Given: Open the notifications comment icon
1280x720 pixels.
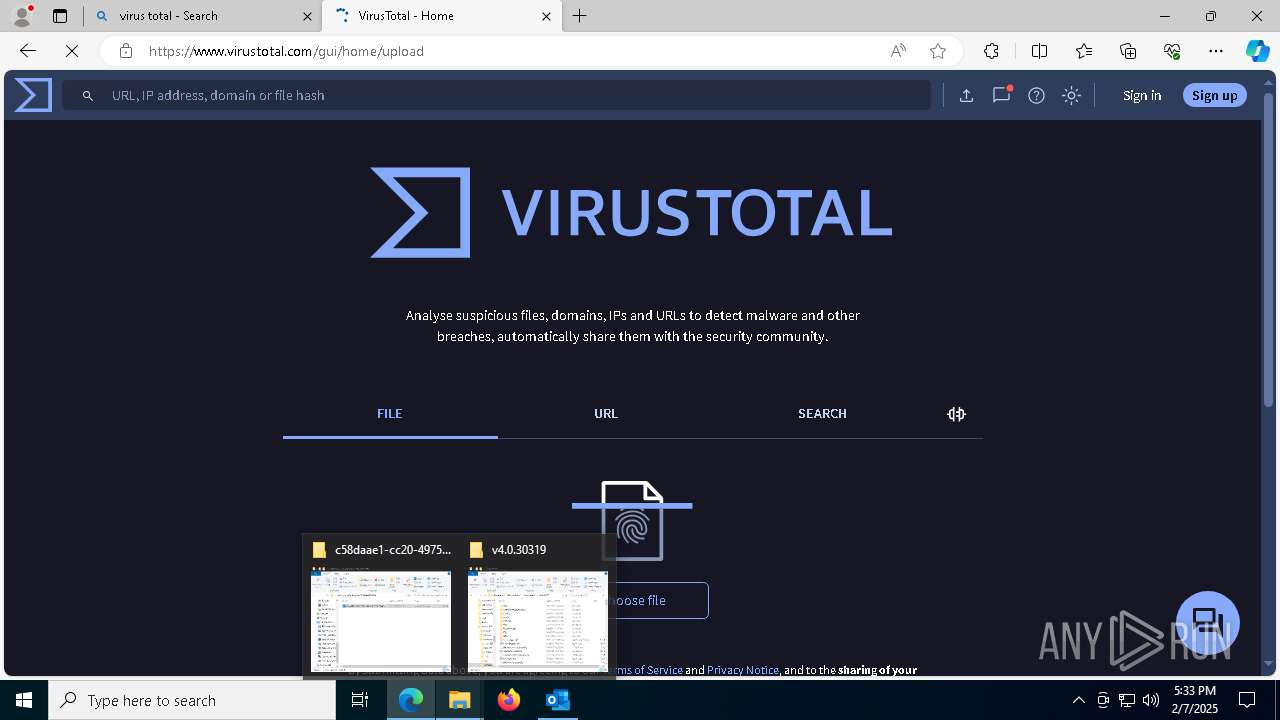Looking at the screenshot, I should pos(1001,95).
